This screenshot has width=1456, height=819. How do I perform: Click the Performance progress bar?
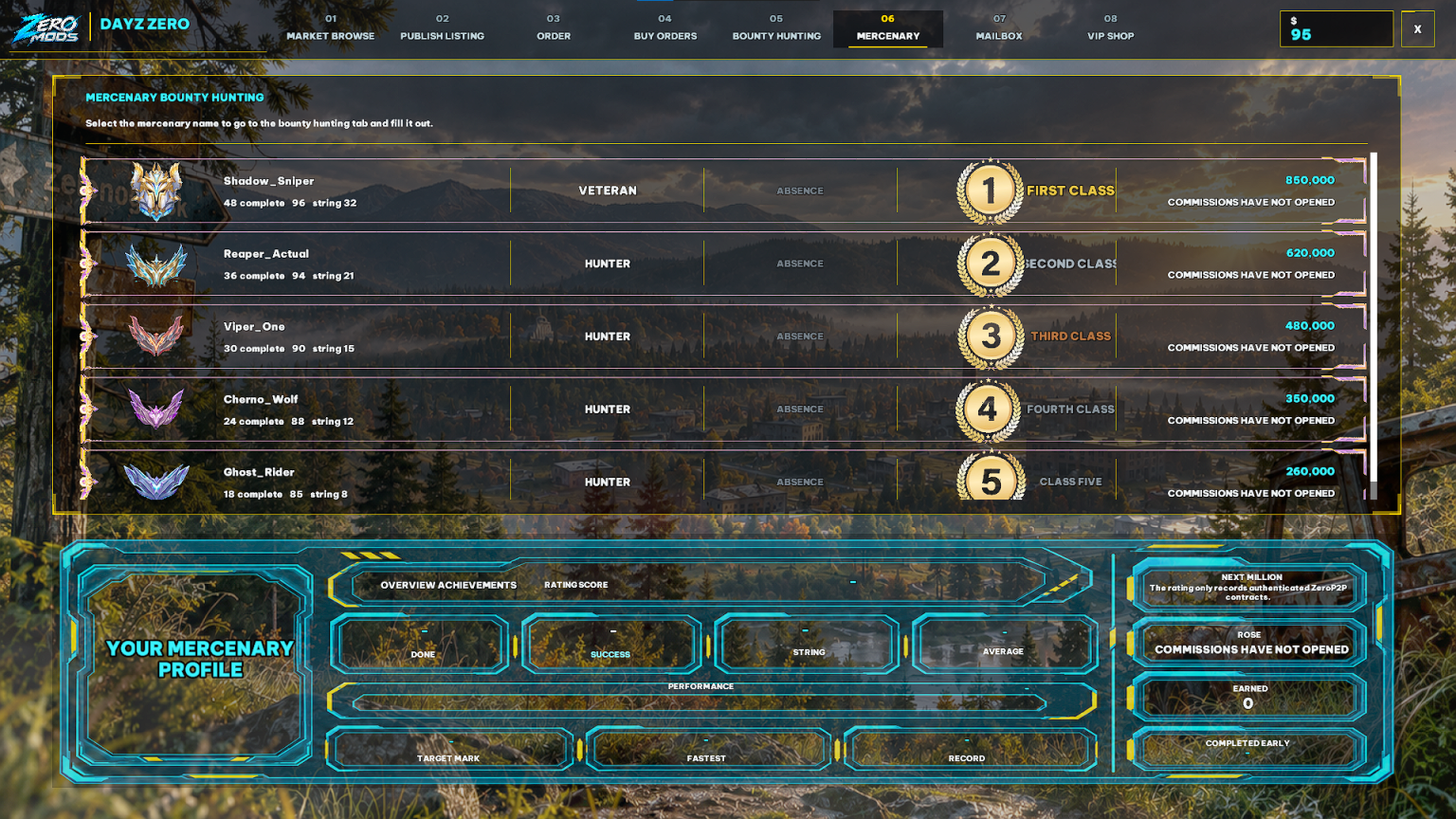(700, 702)
